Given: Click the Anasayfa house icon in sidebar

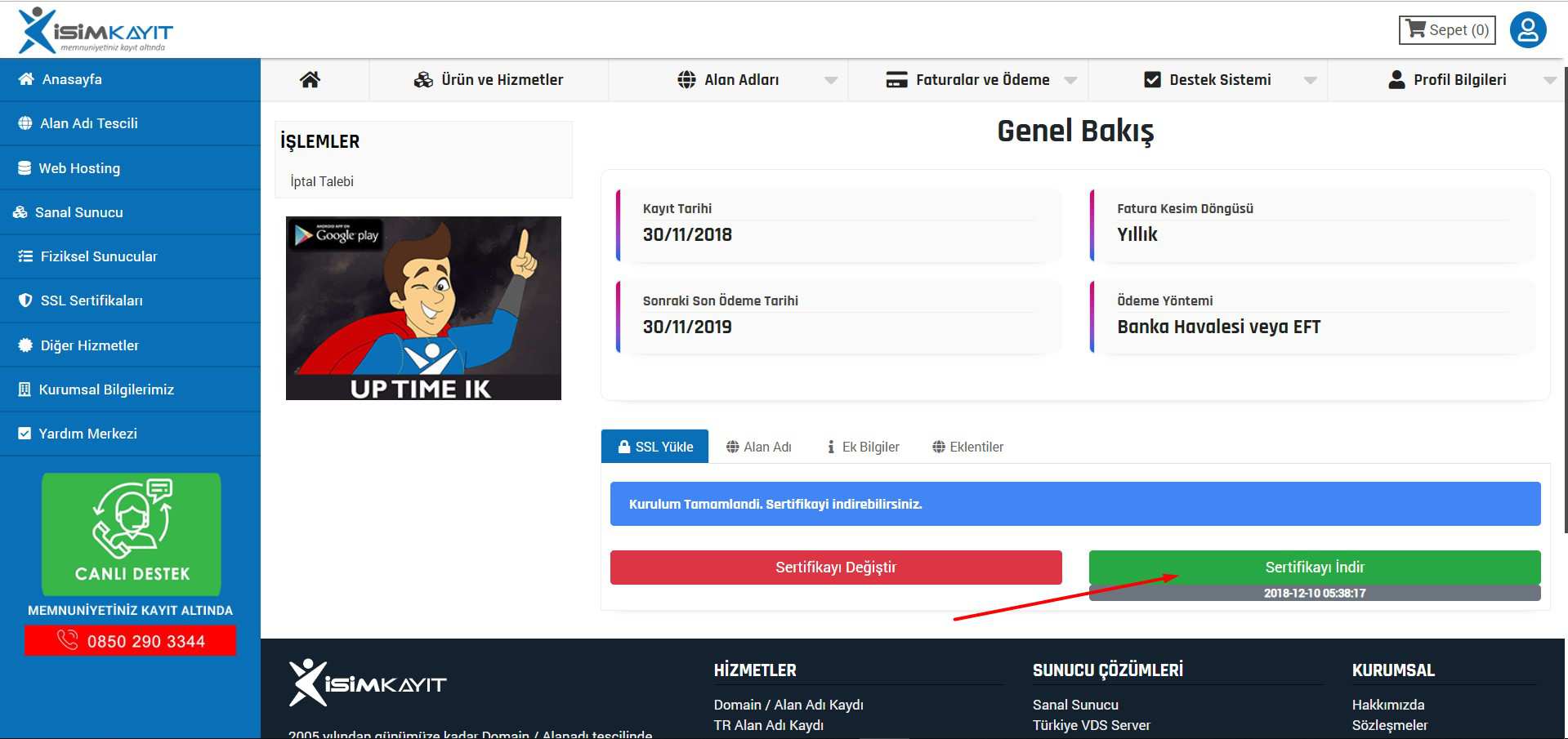Looking at the screenshot, I should pos(26,78).
